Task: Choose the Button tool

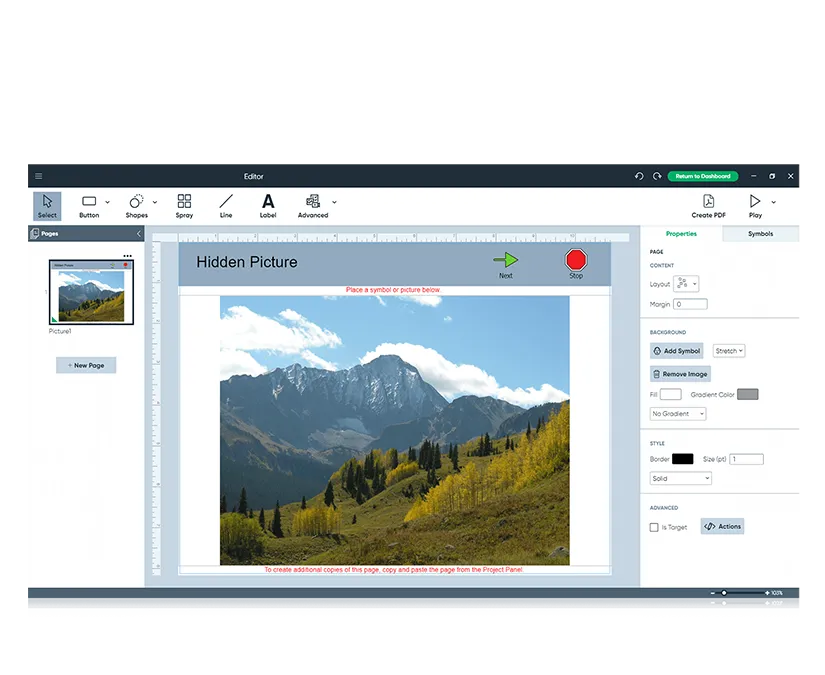Action: coord(89,205)
